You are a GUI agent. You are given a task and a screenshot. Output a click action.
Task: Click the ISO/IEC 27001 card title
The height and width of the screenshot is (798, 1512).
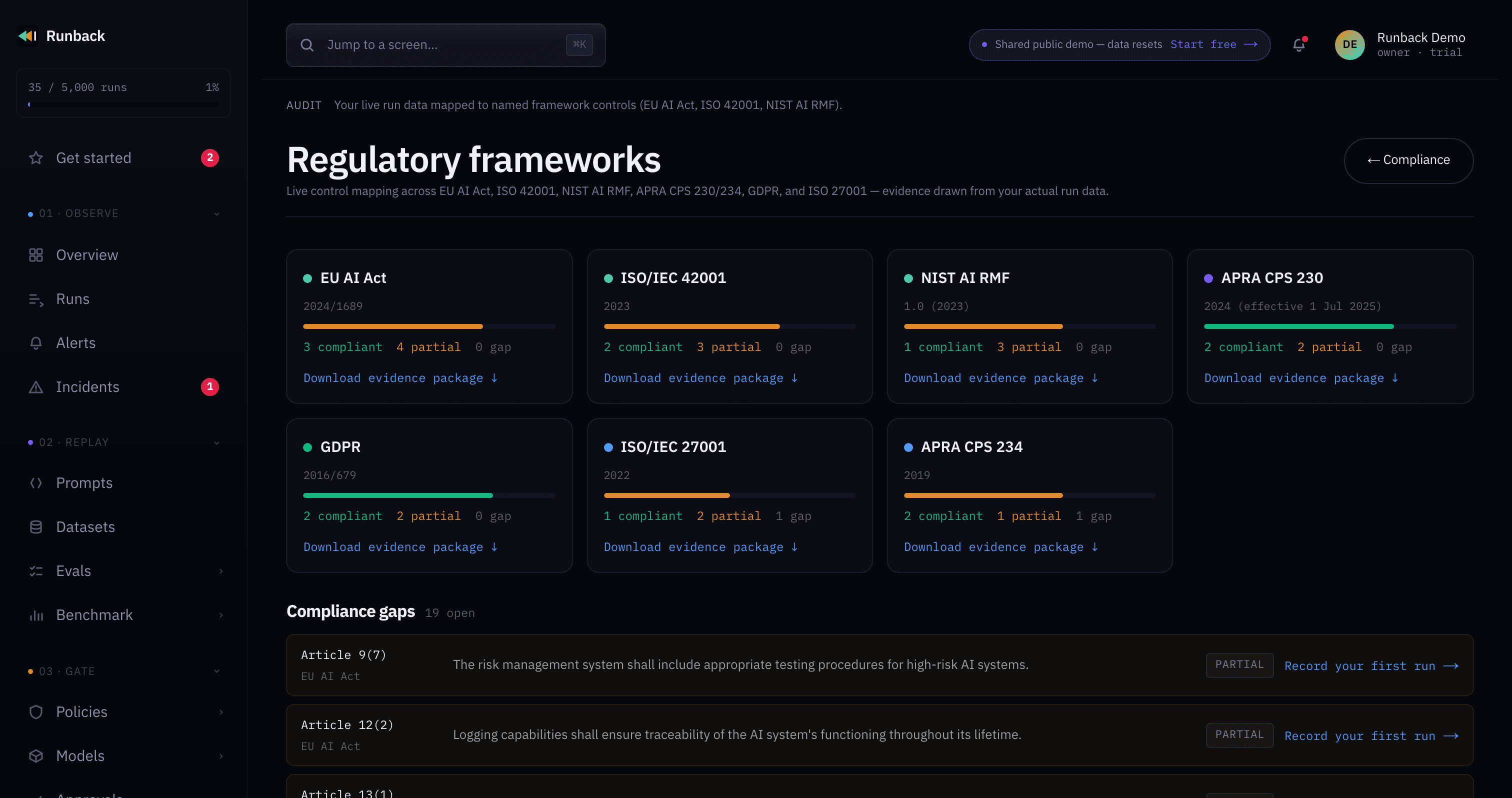click(x=673, y=447)
